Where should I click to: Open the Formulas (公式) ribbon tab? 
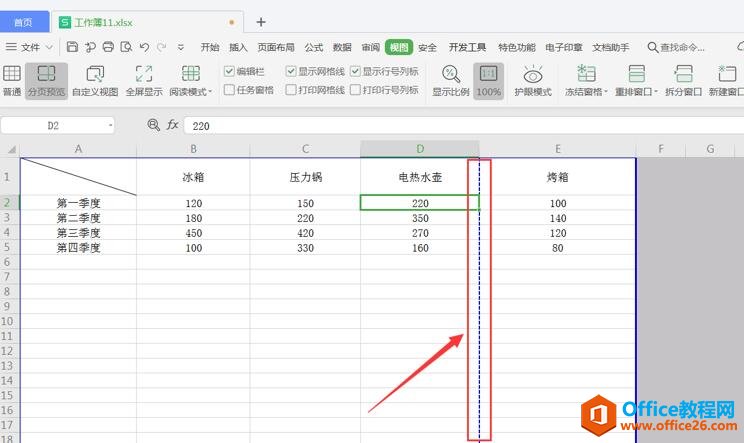314,47
